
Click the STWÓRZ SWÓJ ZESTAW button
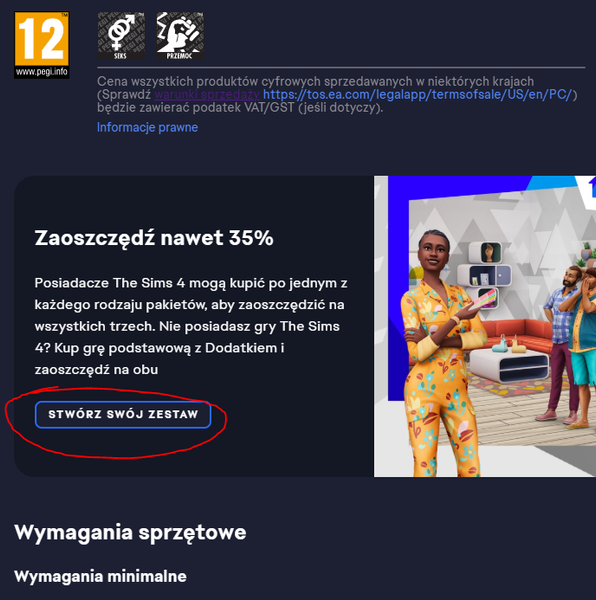pos(123,414)
